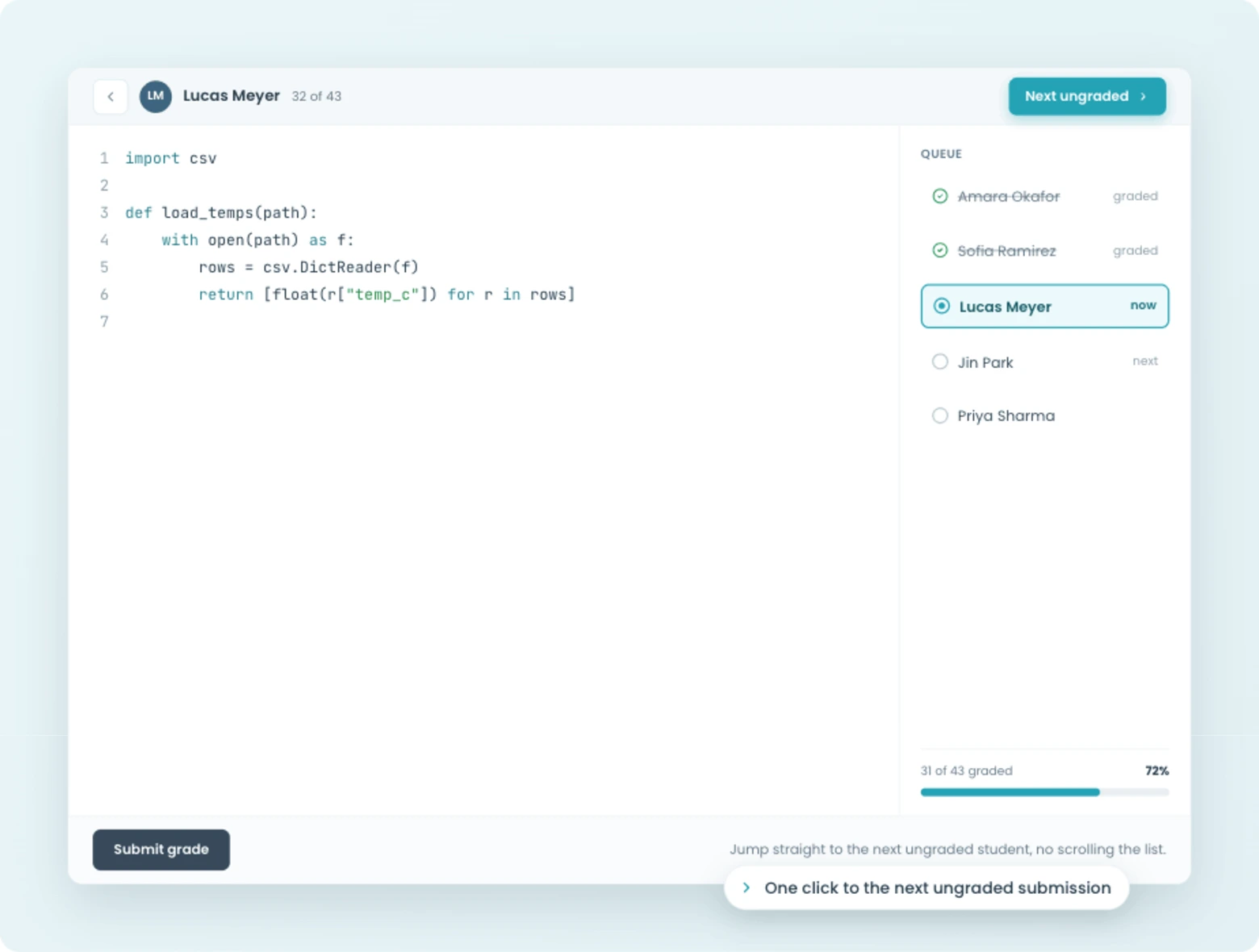Click 'One click to the next ungraded submission'
Screen dimensions: 1259x952
(938, 887)
